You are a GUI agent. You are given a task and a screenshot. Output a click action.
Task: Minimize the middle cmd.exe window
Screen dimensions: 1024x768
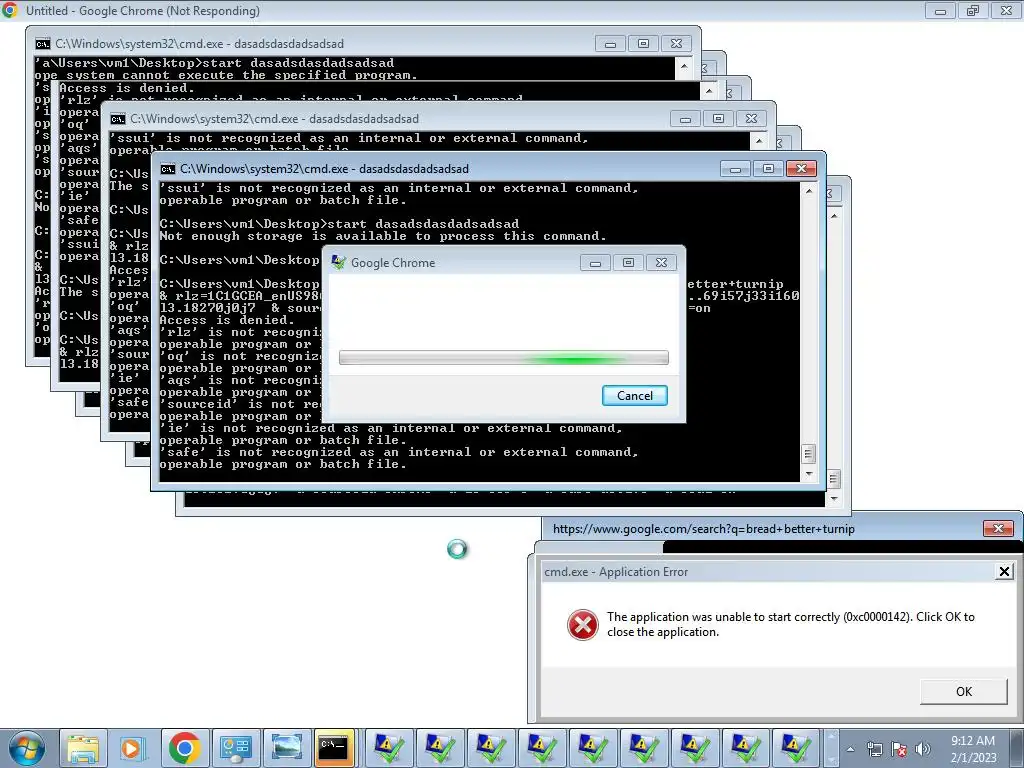[685, 119]
